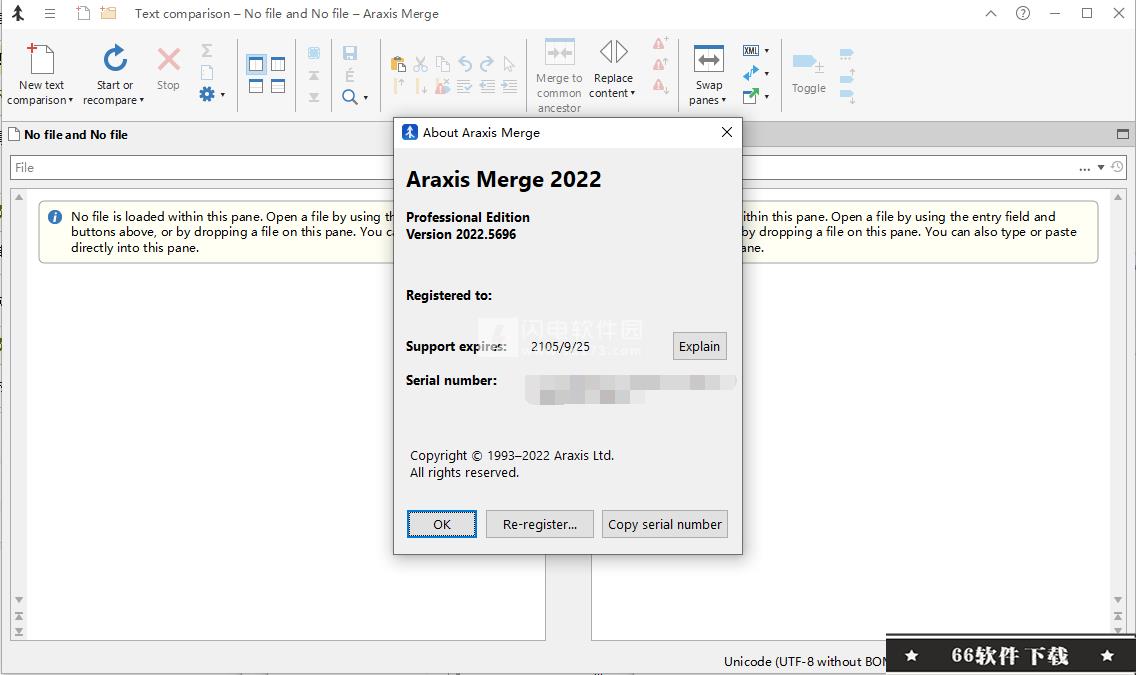Image resolution: width=1136 pixels, height=675 pixels.
Task: Click the red Stop comparison icon
Action: tap(168, 59)
